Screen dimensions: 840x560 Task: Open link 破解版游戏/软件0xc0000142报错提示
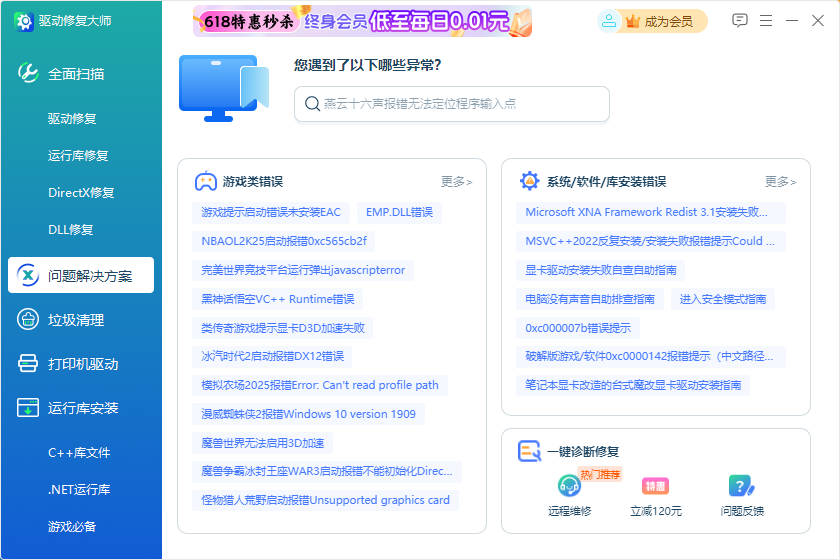[x=651, y=356]
